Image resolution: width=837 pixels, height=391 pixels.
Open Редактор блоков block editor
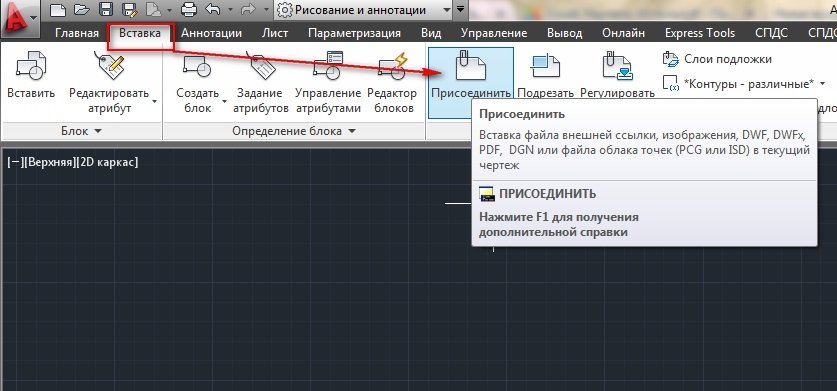click(x=392, y=66)
